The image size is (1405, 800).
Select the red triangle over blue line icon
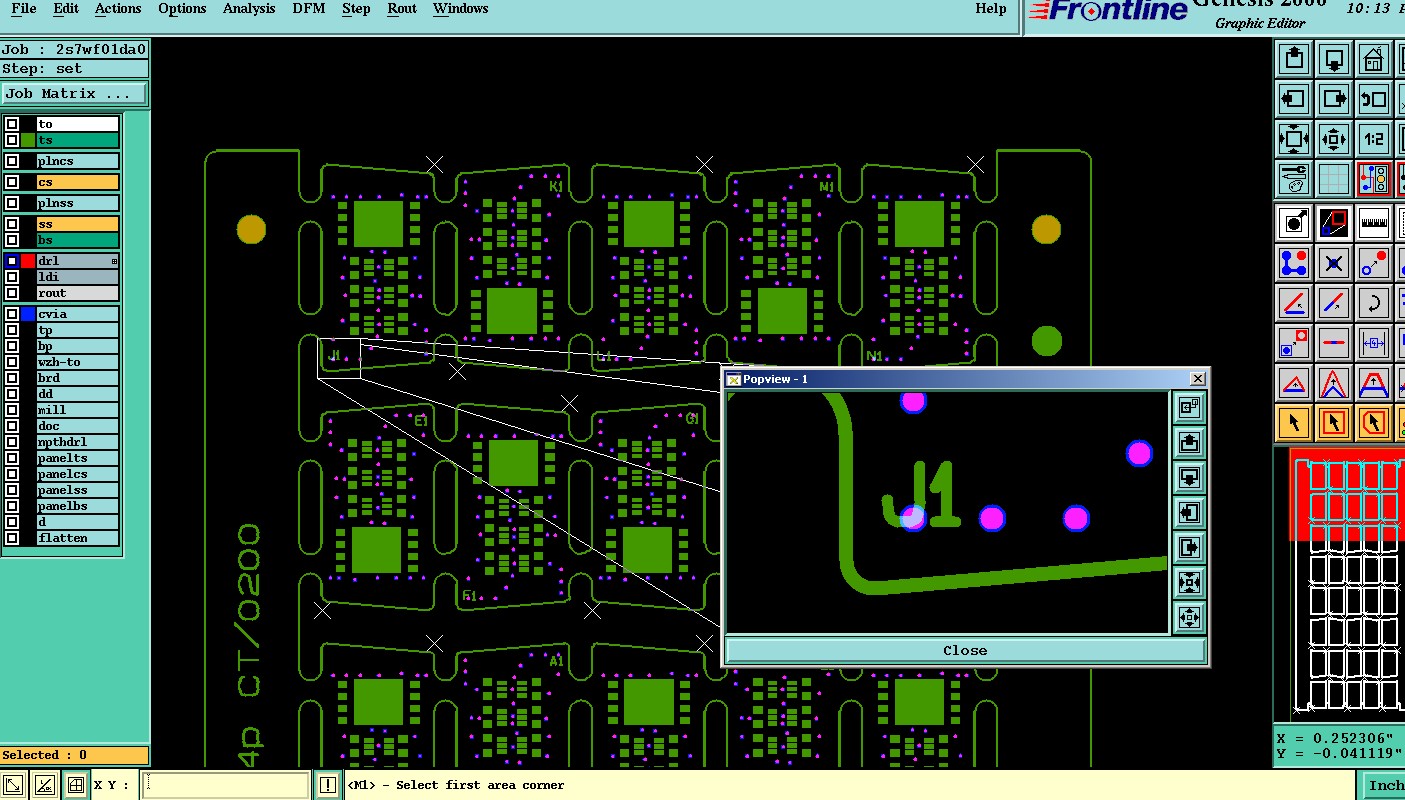coord(1294,383)
